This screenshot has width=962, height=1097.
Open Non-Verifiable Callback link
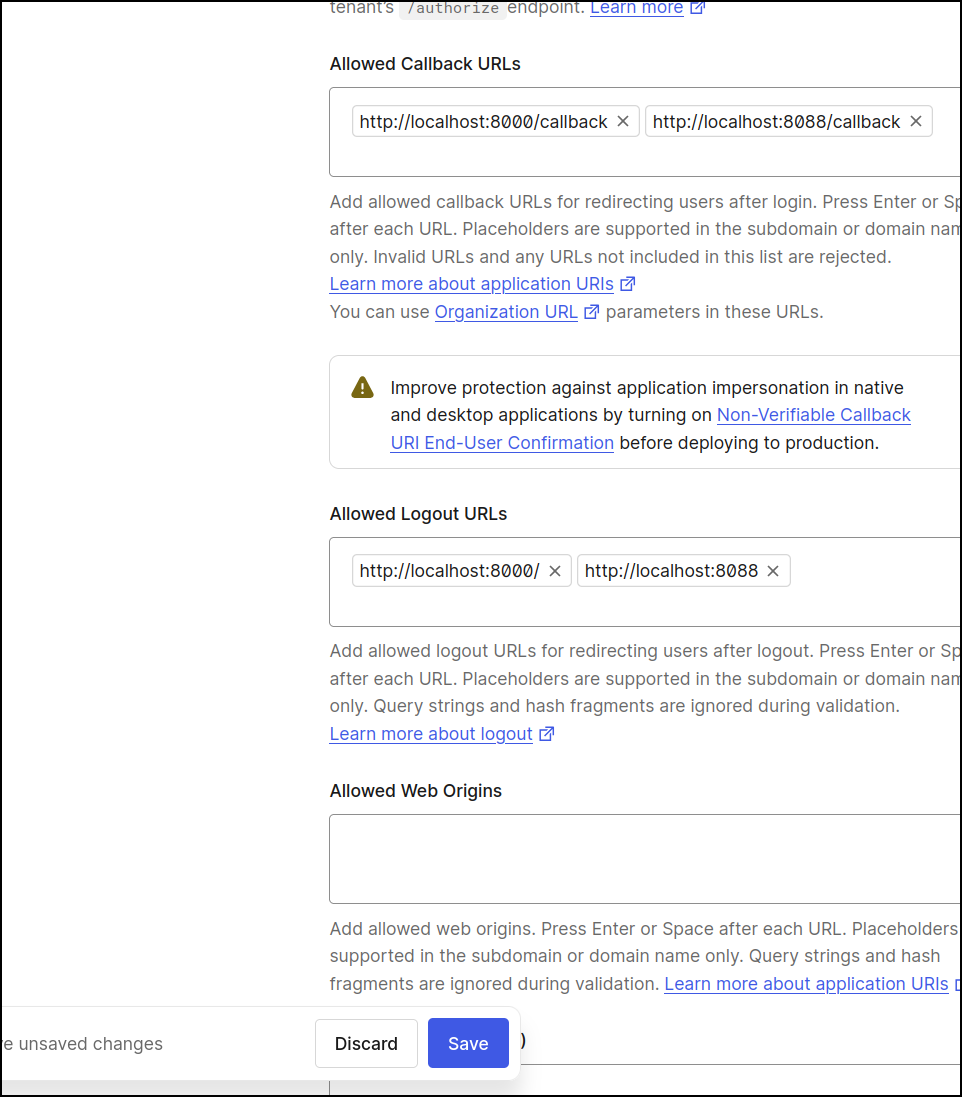point(814,415)
